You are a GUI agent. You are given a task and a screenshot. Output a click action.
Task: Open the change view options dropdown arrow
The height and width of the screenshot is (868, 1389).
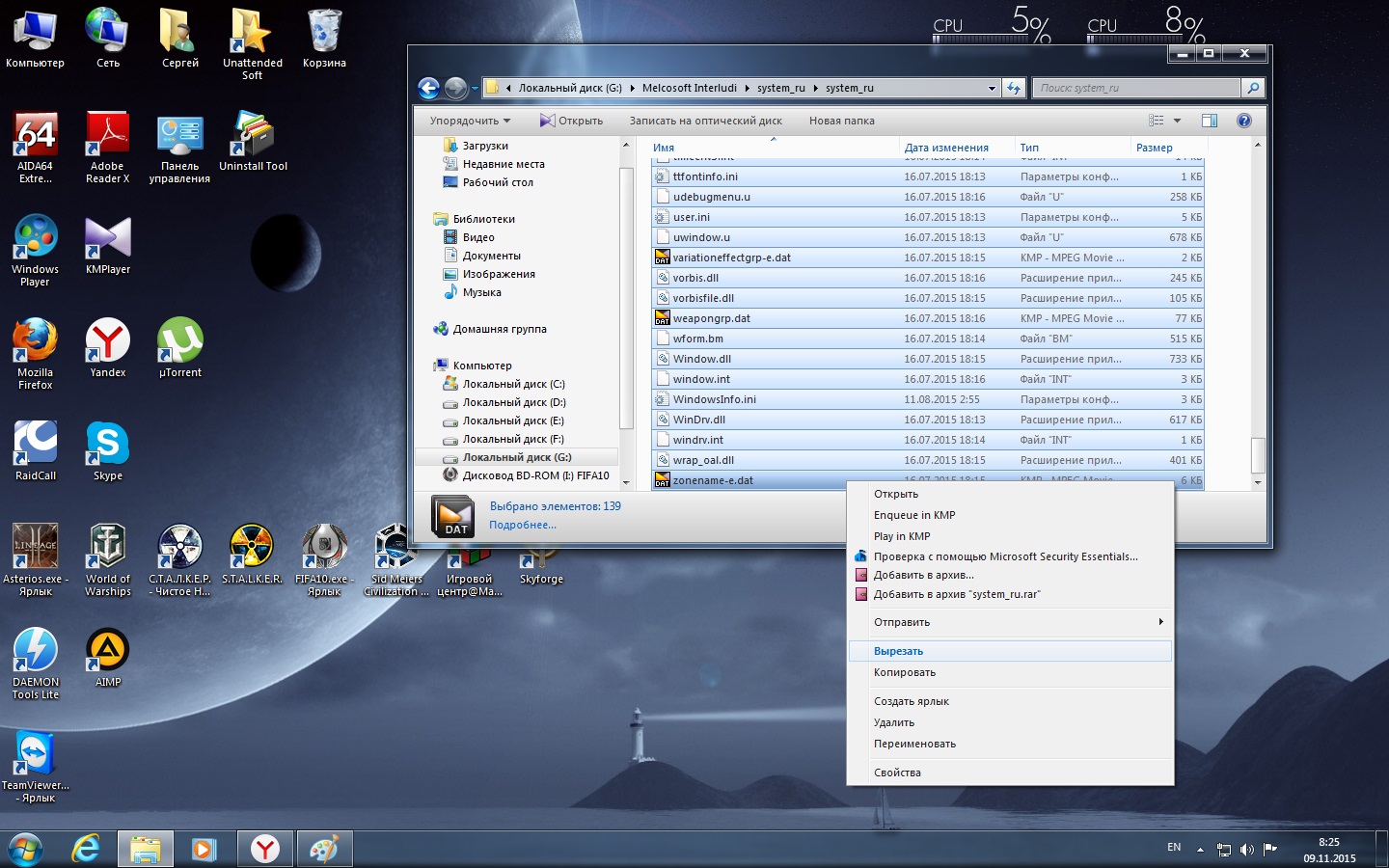1177,121
